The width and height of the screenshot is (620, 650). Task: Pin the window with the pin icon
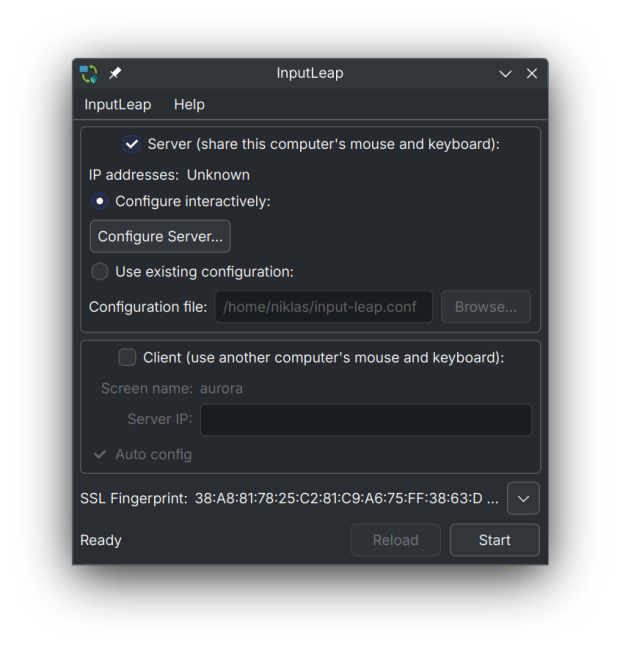pos(115,74)
